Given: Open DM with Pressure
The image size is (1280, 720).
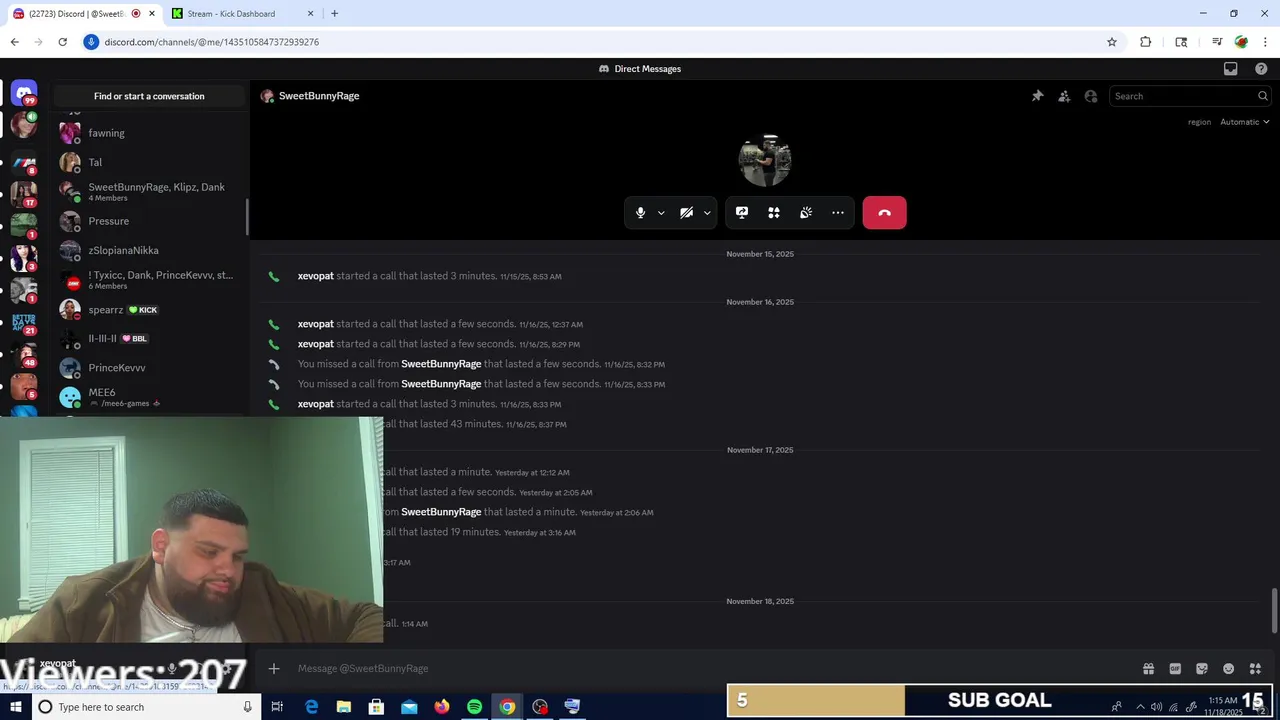Looking at the screenshot, I should coord(150,221).
